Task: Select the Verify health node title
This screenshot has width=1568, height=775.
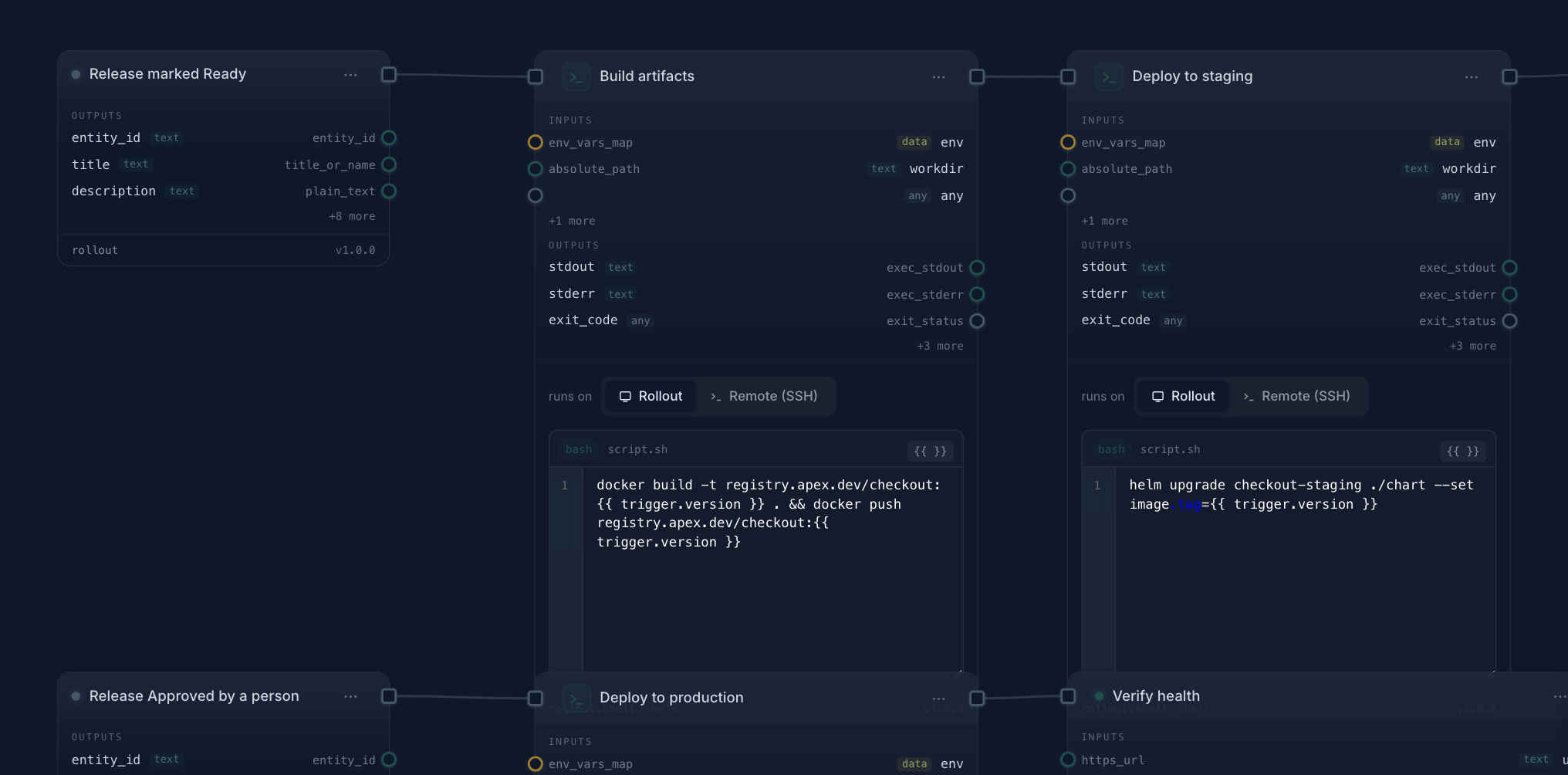Action: pyautogui.click(x=1156, y=696)
